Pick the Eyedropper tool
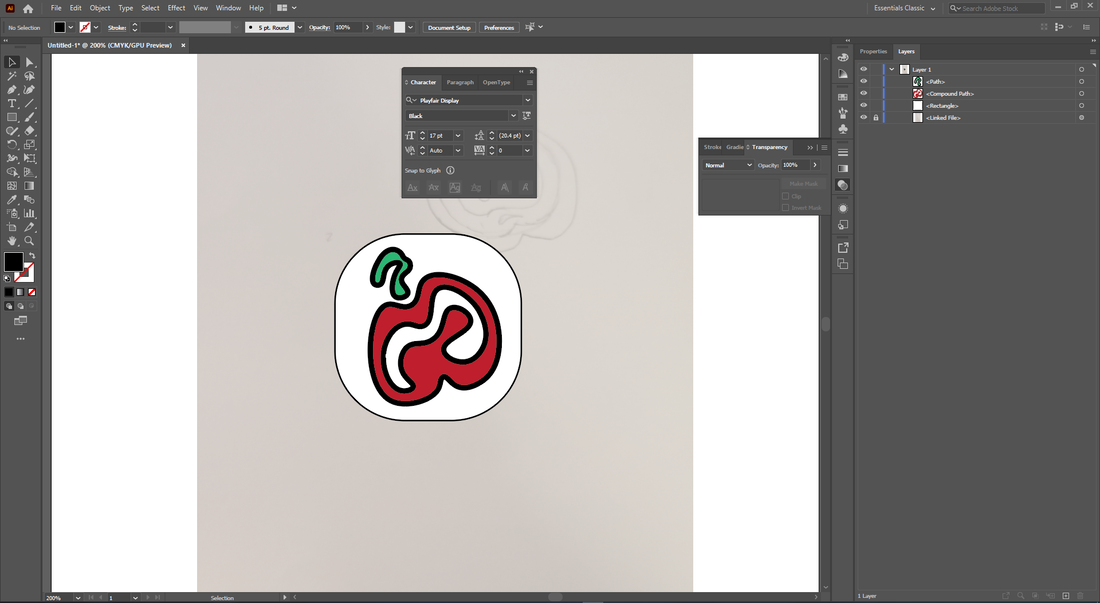Viewport: 1100px width, 603px height. [12, 200]
